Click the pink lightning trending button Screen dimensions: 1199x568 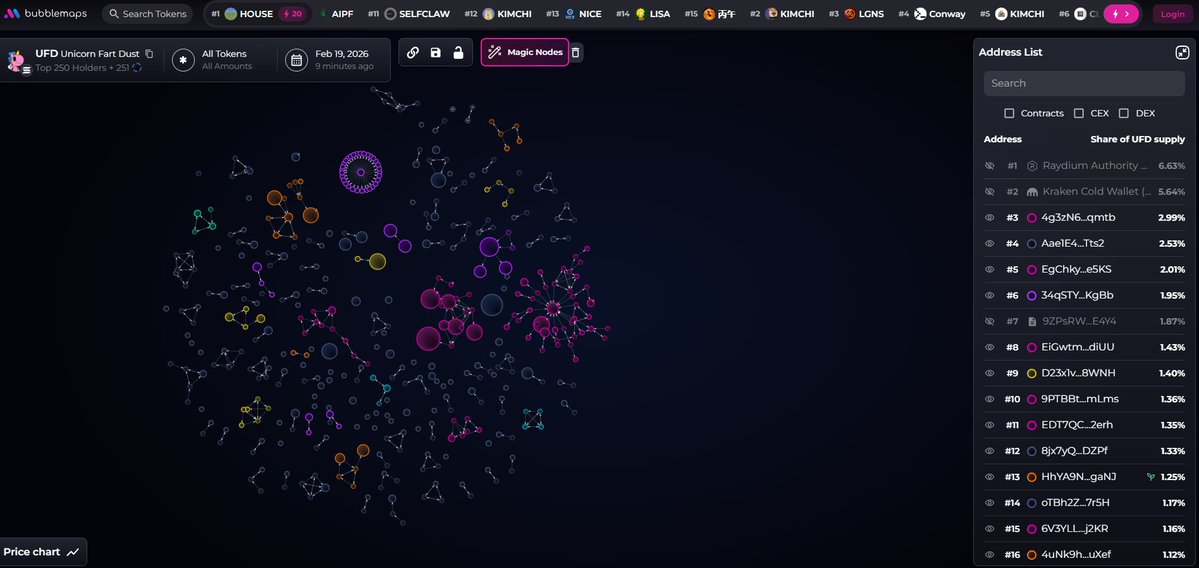[x=1120, y=14]
